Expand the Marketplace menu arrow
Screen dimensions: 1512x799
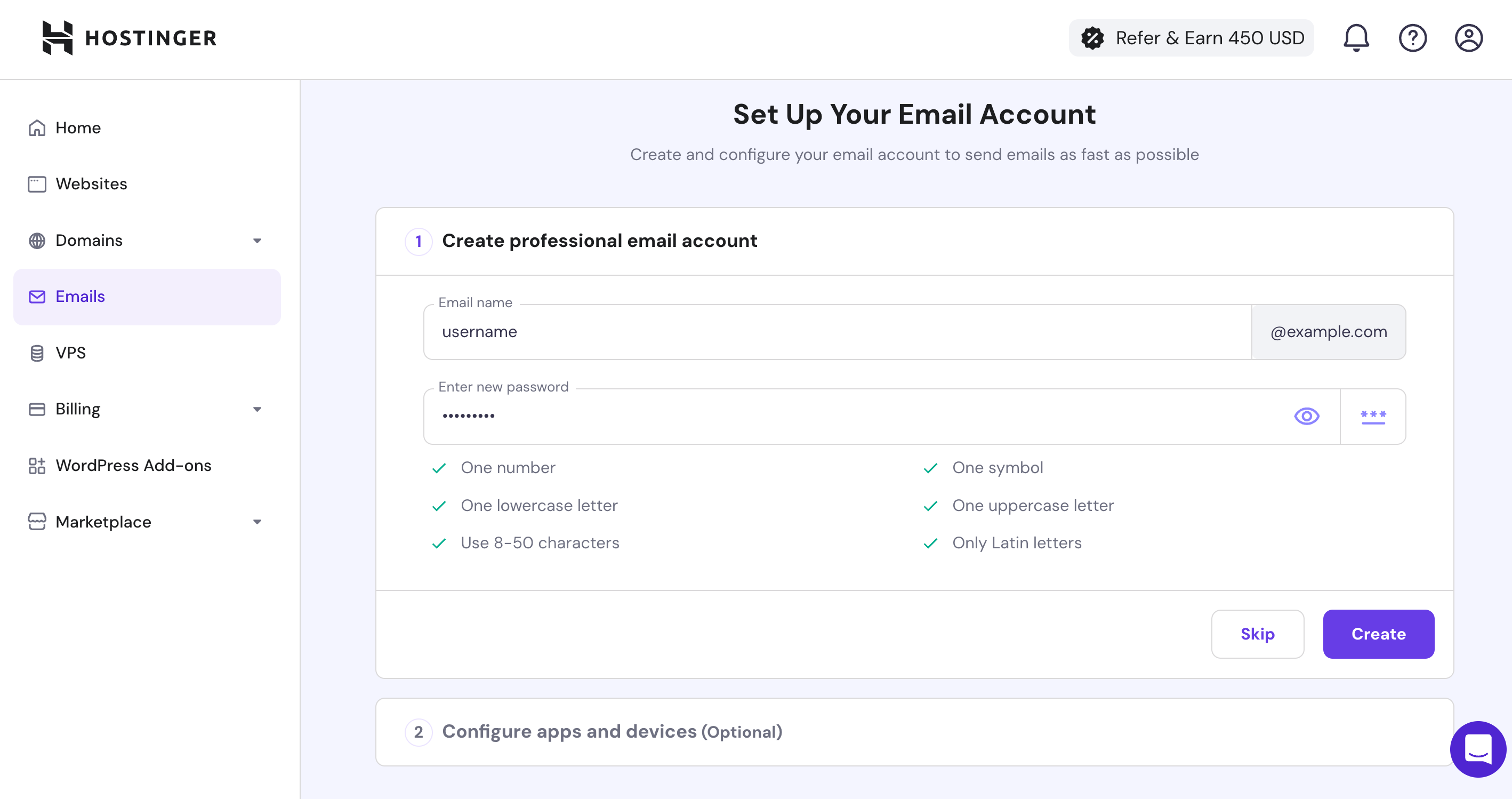(x=257, y=522)
